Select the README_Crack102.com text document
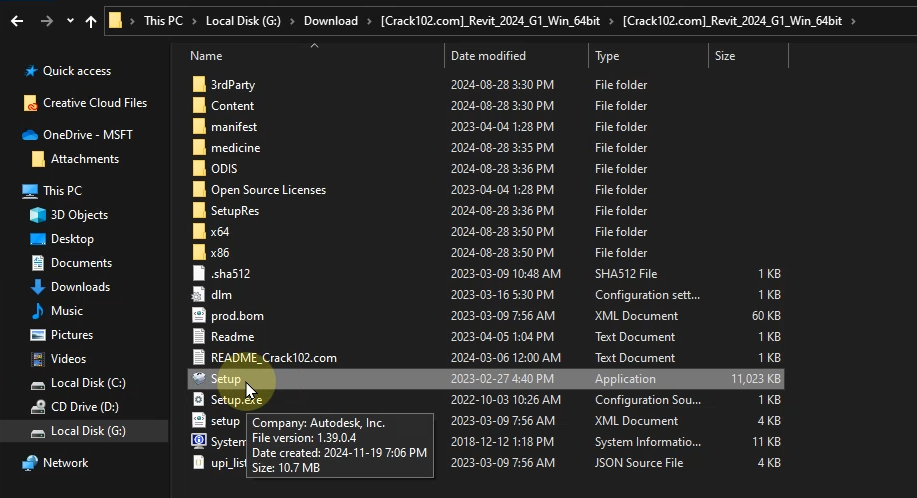 273,358
